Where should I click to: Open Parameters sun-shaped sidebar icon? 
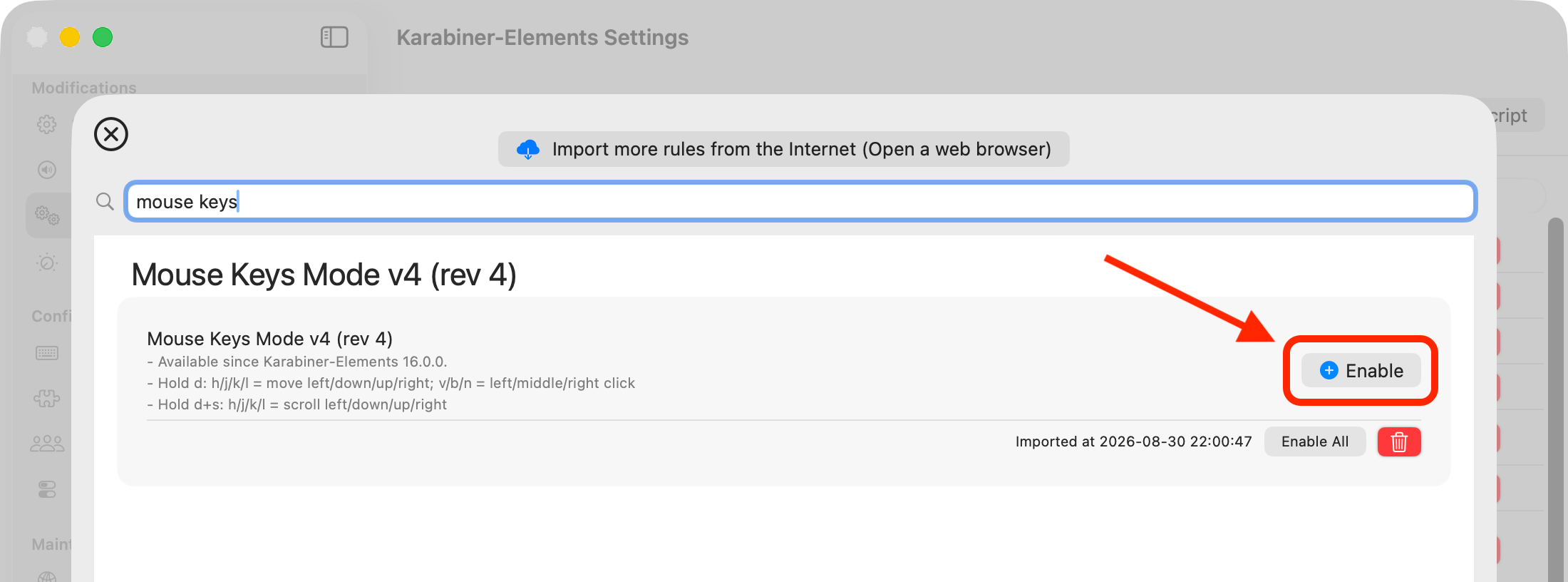[x=47, y=262]
